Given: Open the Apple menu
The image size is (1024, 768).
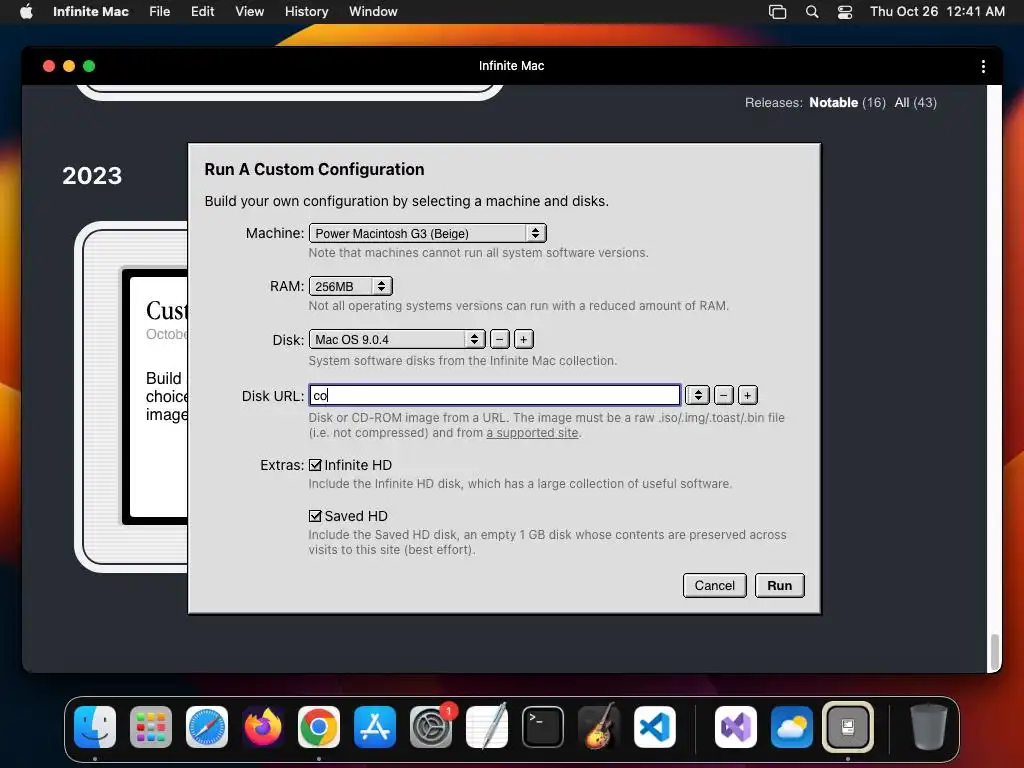Looking at the screenshot, I should 26,11.
